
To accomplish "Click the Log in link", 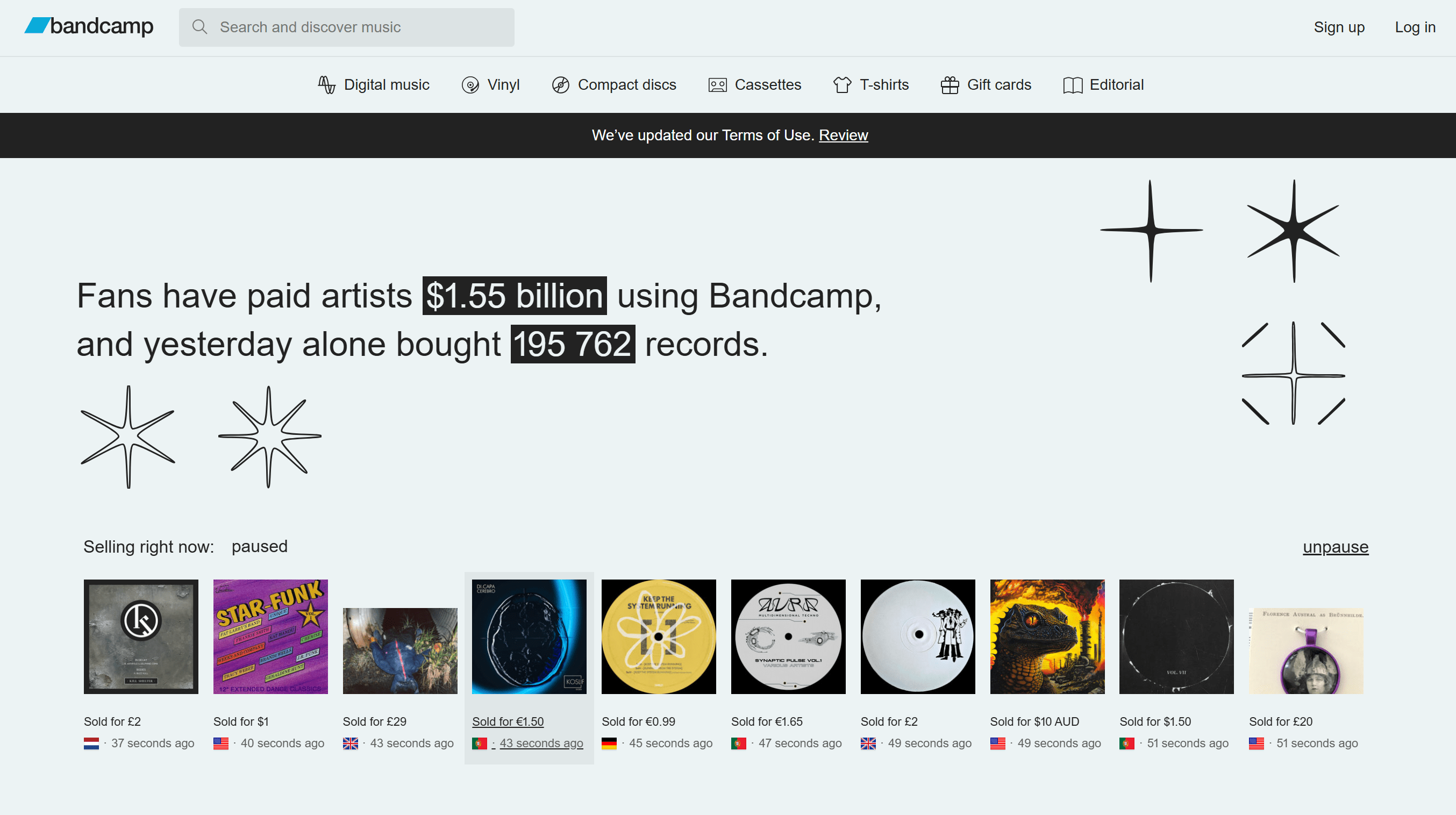I will click(1414, 27).
